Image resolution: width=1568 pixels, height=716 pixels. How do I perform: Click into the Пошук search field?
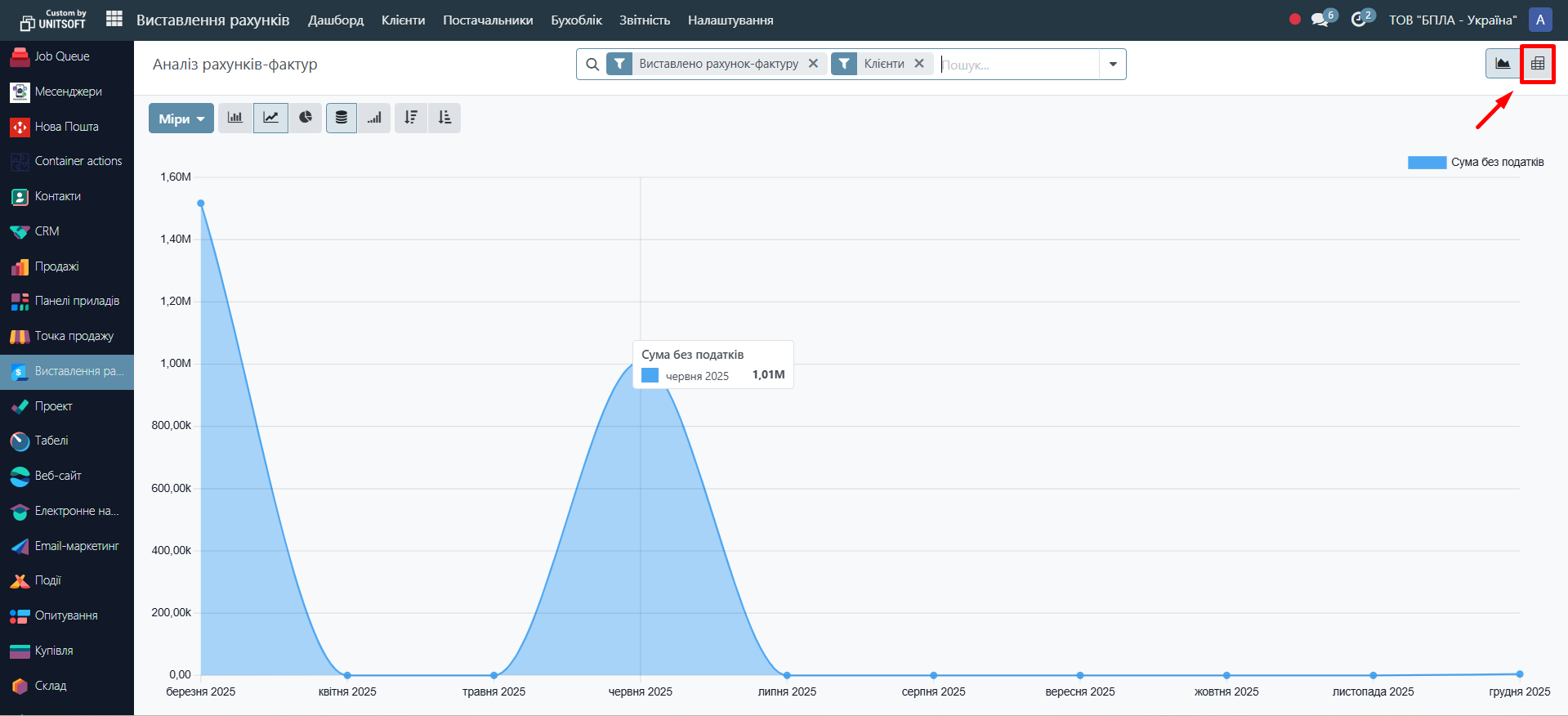click(x=1017, y=65)
